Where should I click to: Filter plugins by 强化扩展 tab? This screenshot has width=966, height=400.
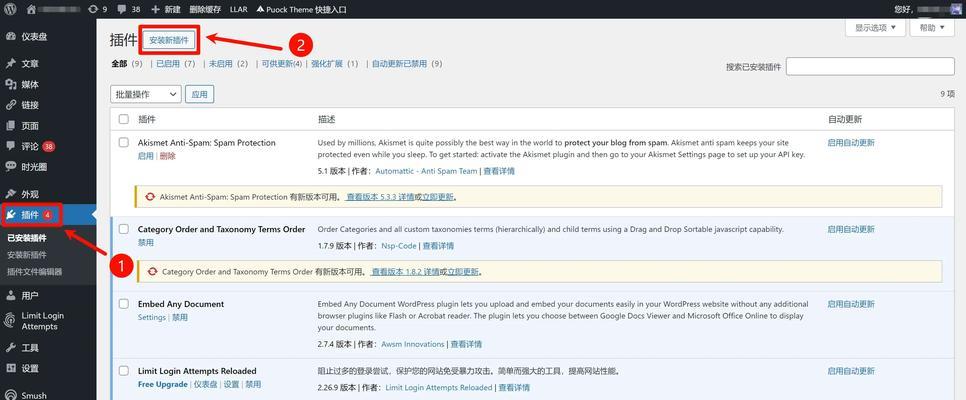point(327,63)
